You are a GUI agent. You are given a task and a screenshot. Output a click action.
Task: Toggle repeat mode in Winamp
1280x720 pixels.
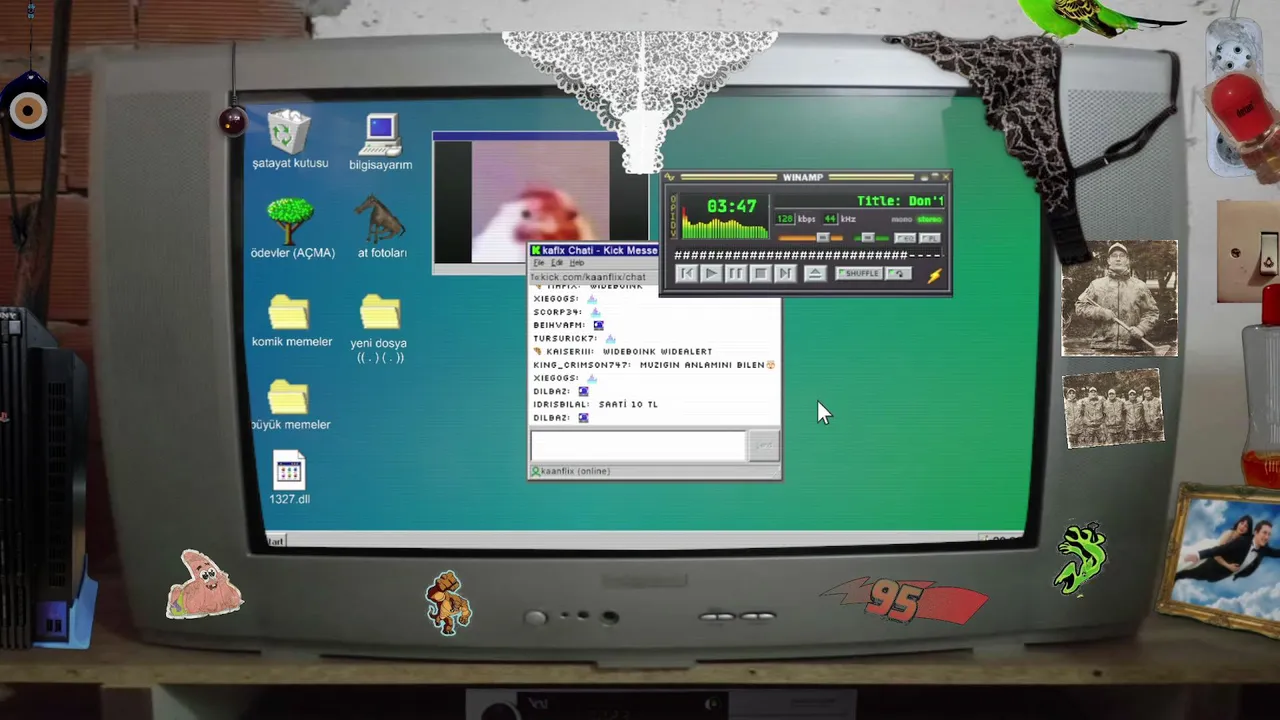[x=898, y=273]
